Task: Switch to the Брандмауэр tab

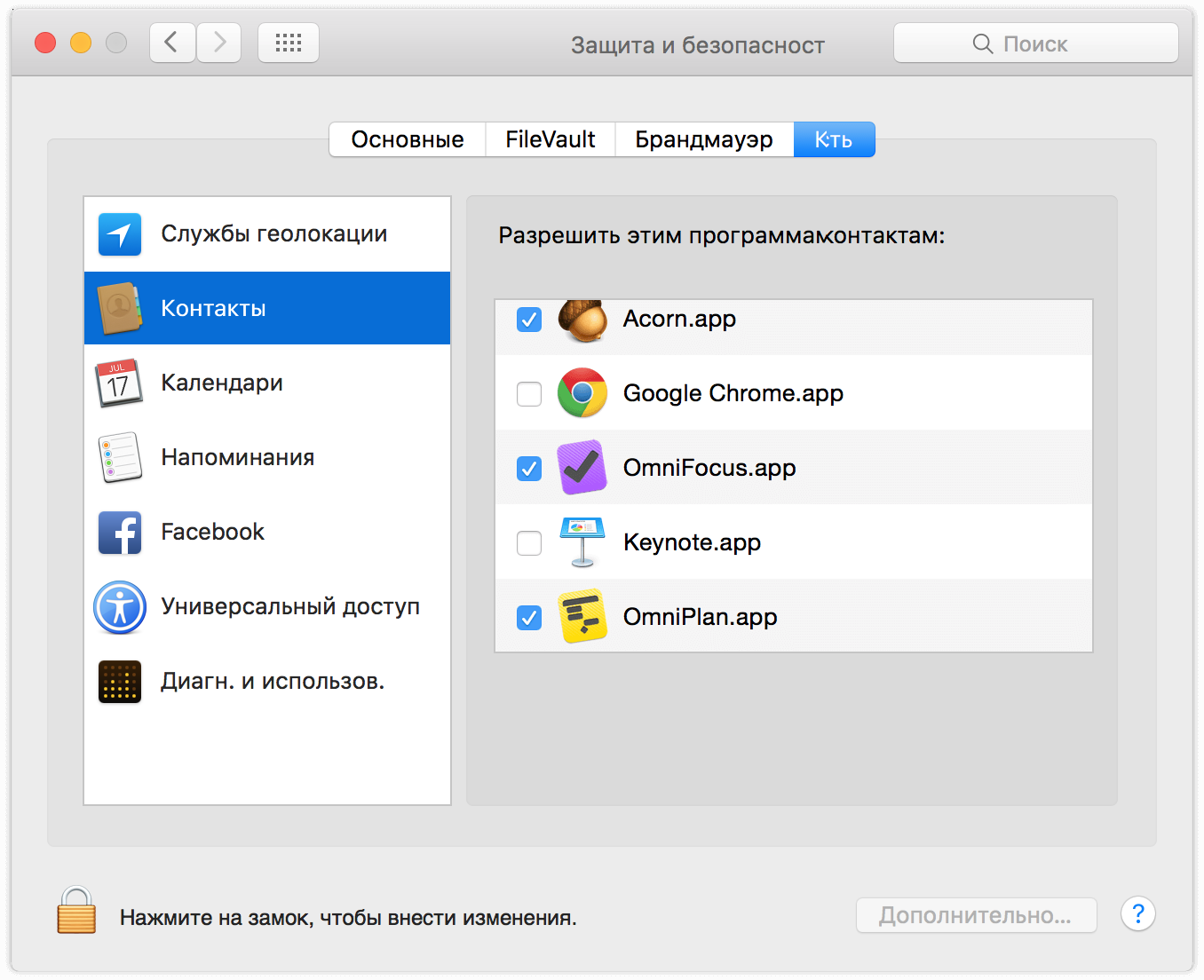Action: coord(704,139)
